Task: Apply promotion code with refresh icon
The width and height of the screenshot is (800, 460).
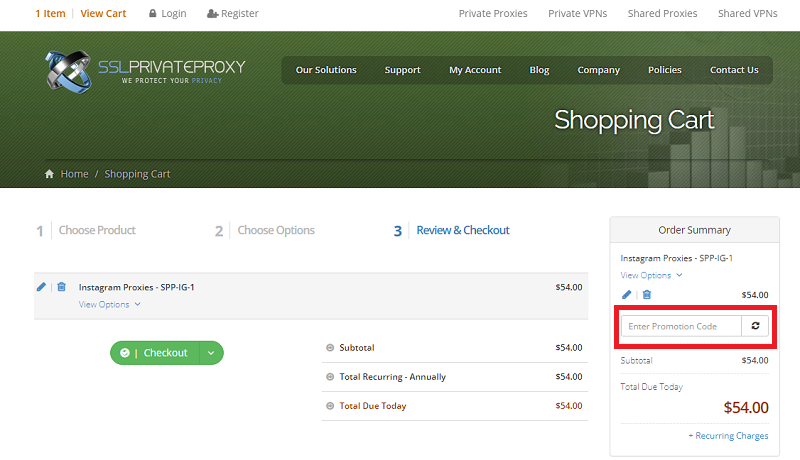Action: tap(755, 326)
